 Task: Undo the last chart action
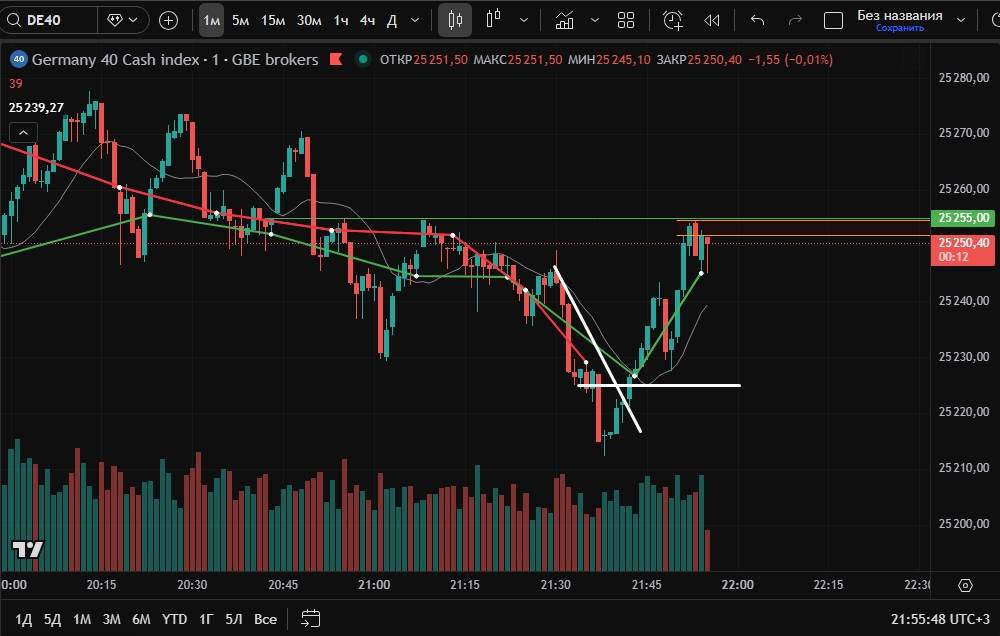tap(757, 20)
